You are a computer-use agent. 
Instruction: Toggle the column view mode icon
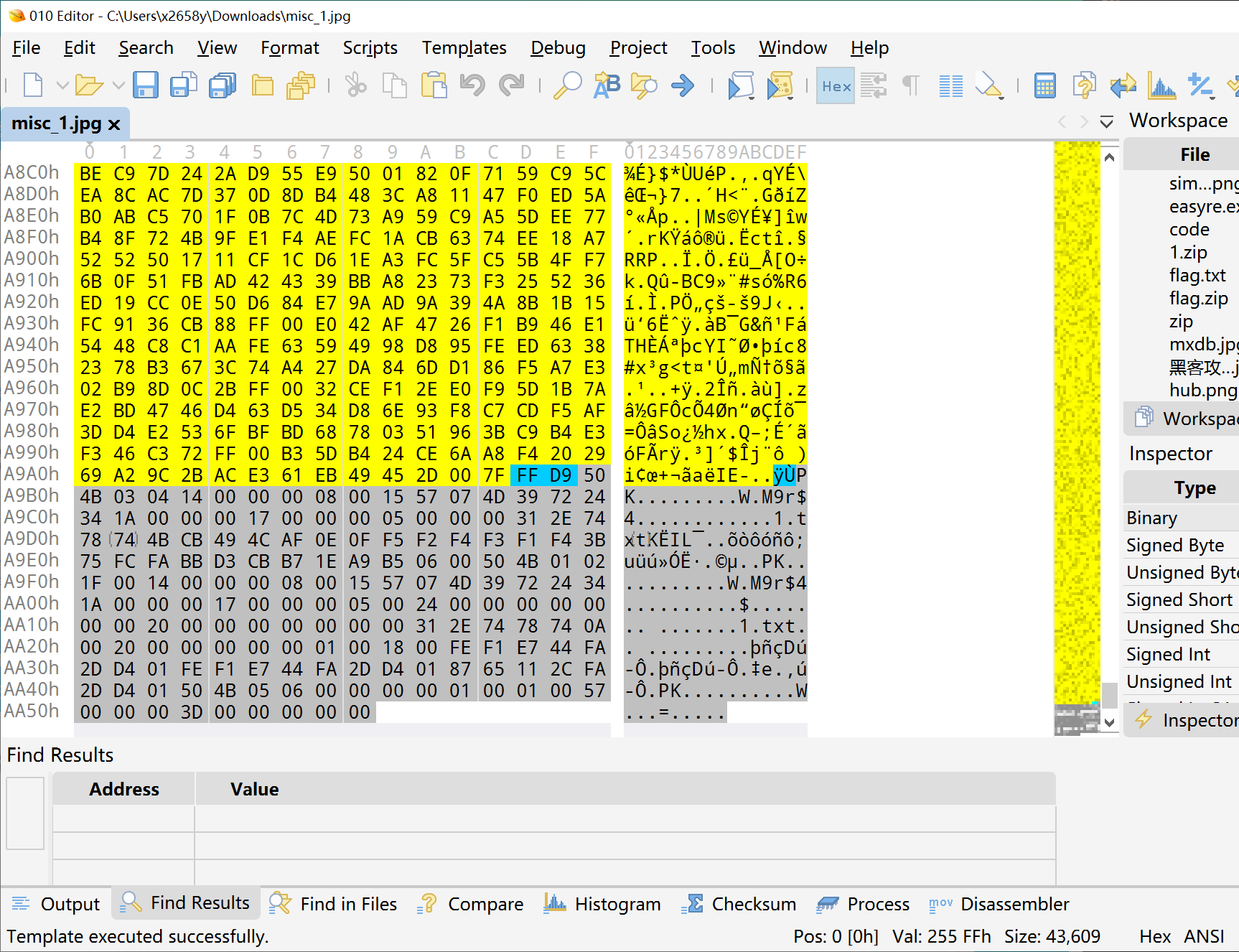(951, 85)
